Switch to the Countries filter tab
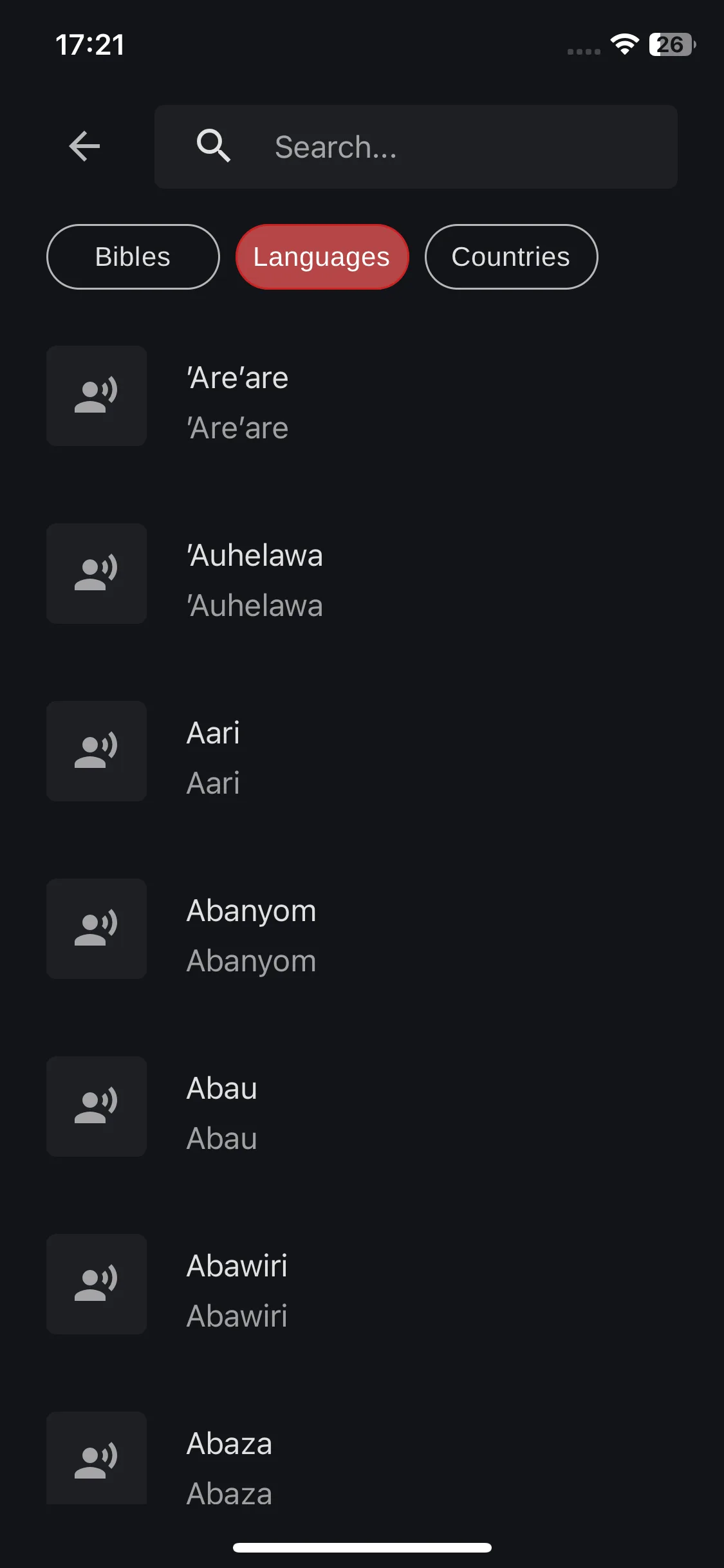The image size is (724, 1568). [511, 257]
